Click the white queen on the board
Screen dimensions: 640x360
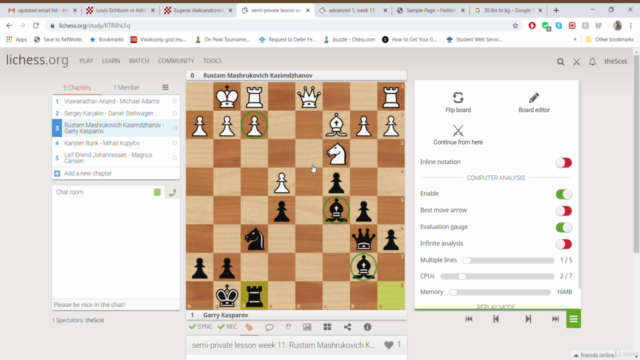pos(309,96)
